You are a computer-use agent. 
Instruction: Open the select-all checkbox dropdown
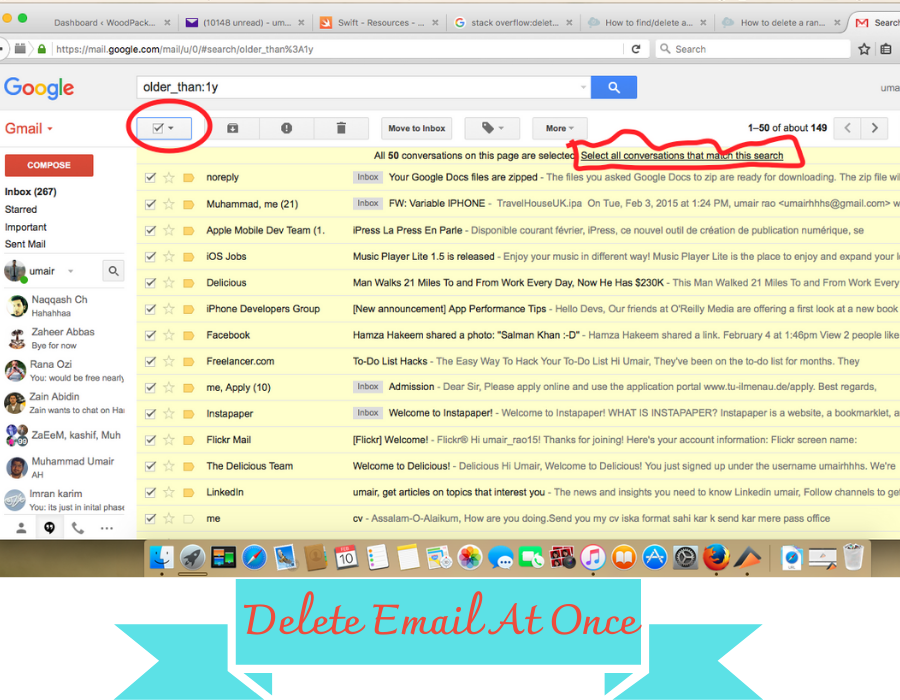[x=171, y=129]
